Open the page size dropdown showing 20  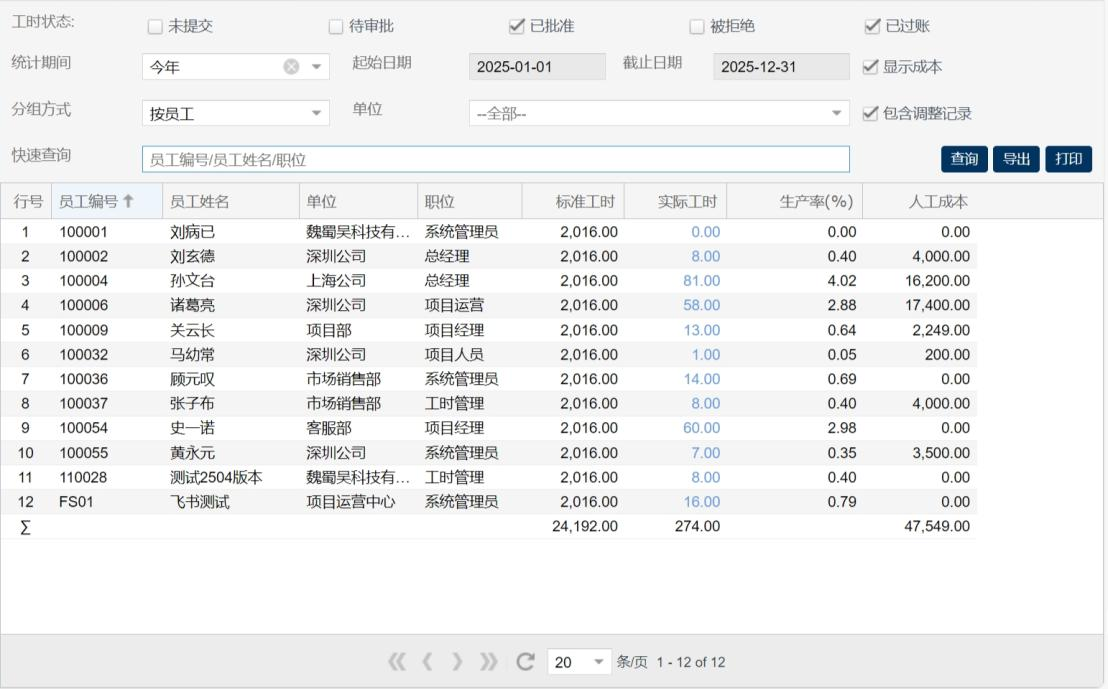click(x=599, y=662)
